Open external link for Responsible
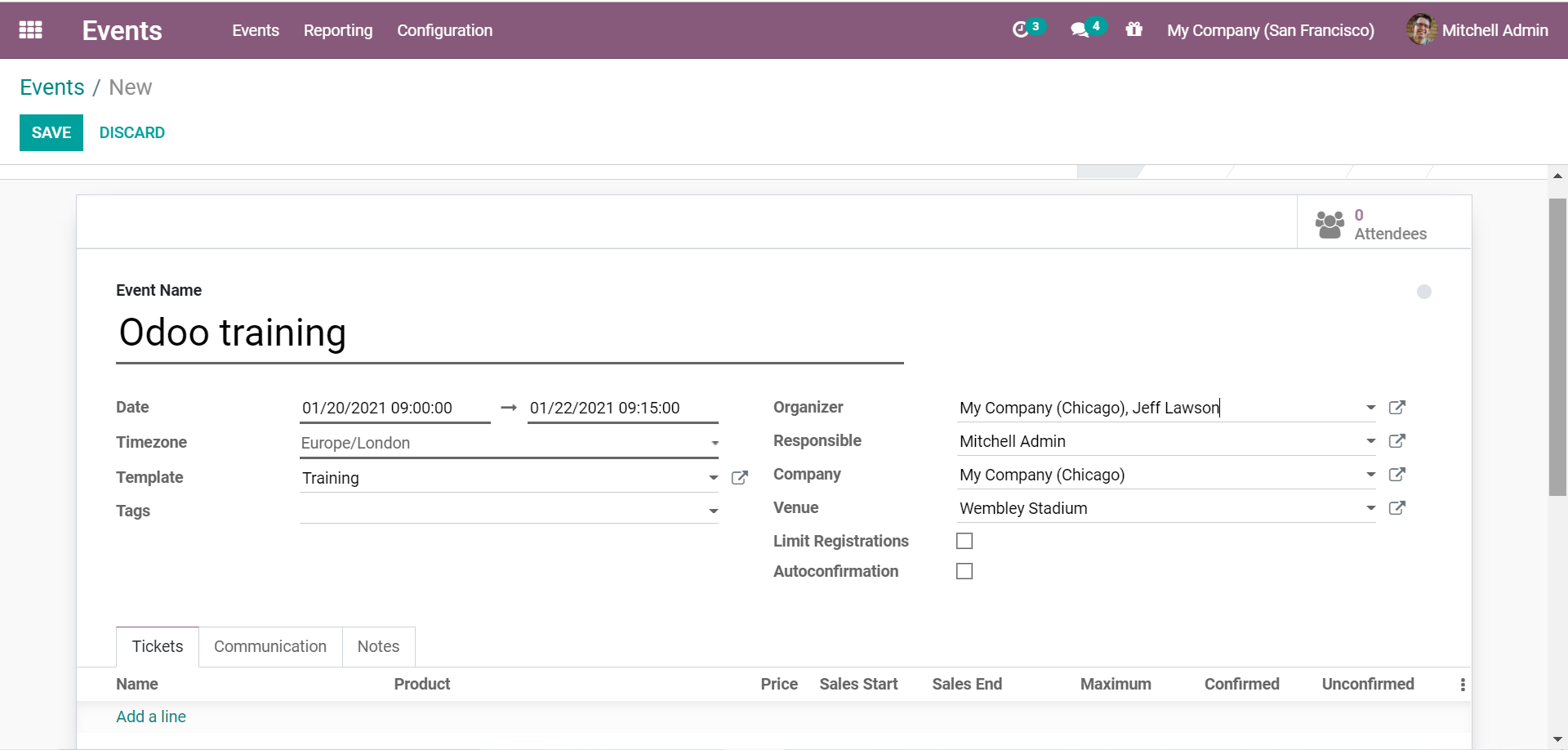This screenshot has width=1568, height=750. pos(1397,440)
